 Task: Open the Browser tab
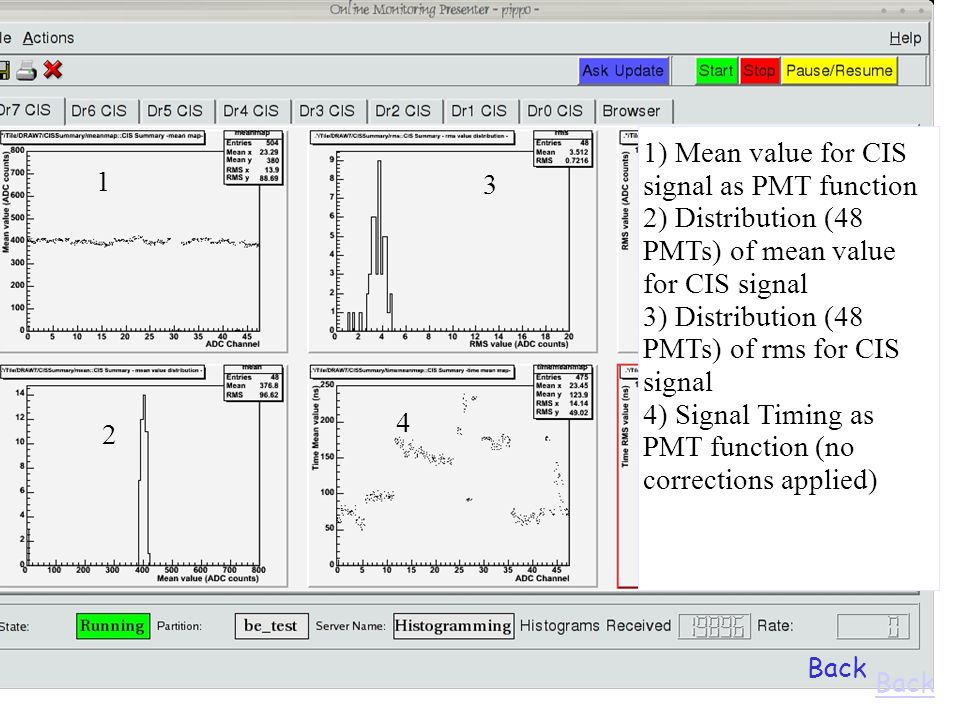click(632, 111)
